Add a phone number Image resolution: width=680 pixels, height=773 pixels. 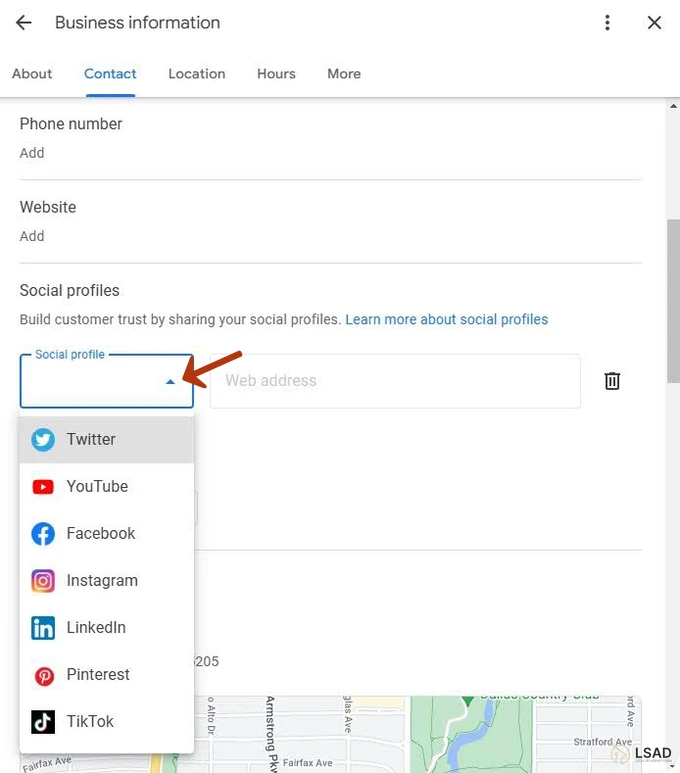[32, 153]
